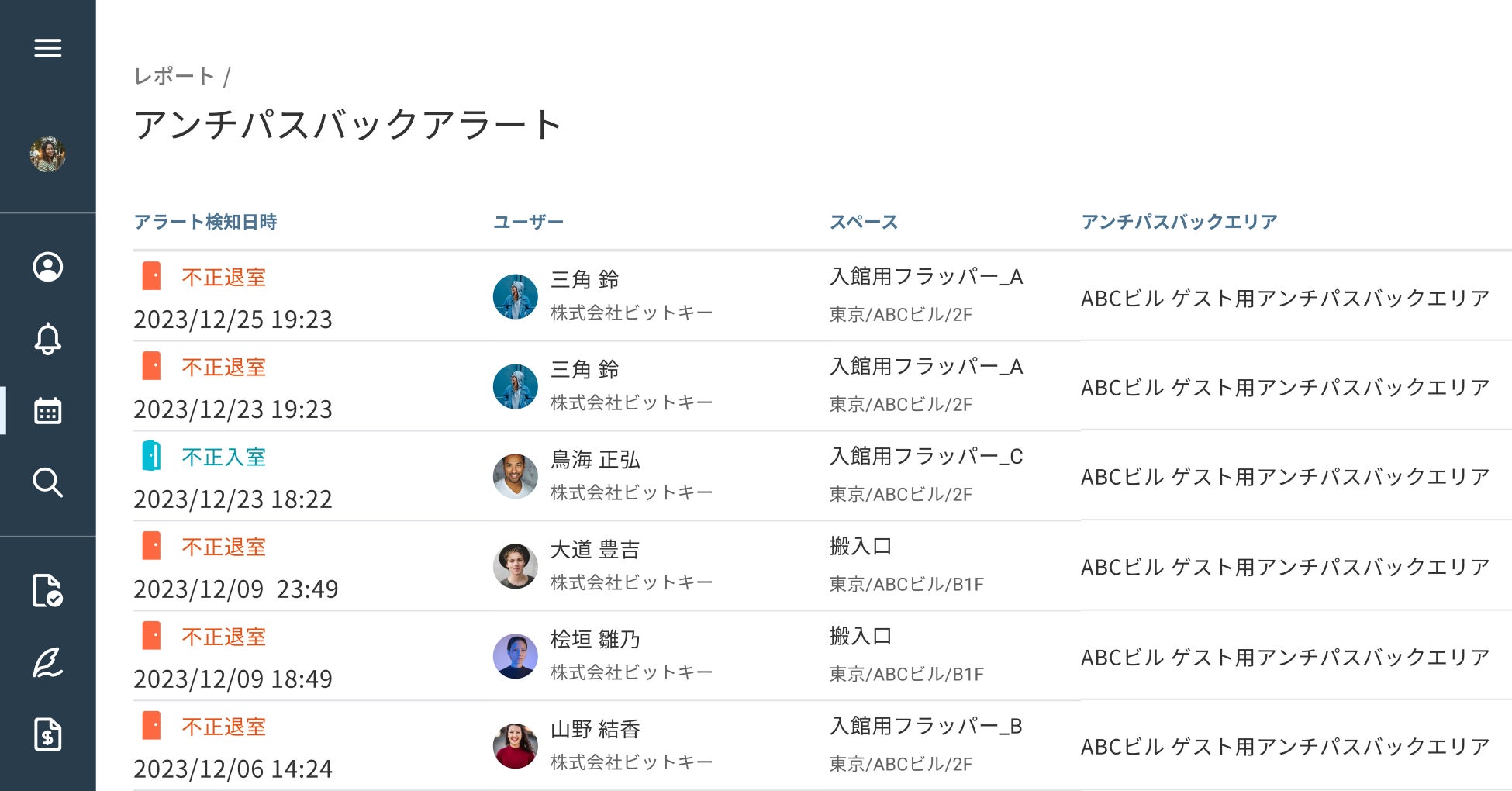The width and height of the screenshot is (1512, 791).
Task: Click orange door icon on 2023/12/25 alert
Action: pos(151,276)
